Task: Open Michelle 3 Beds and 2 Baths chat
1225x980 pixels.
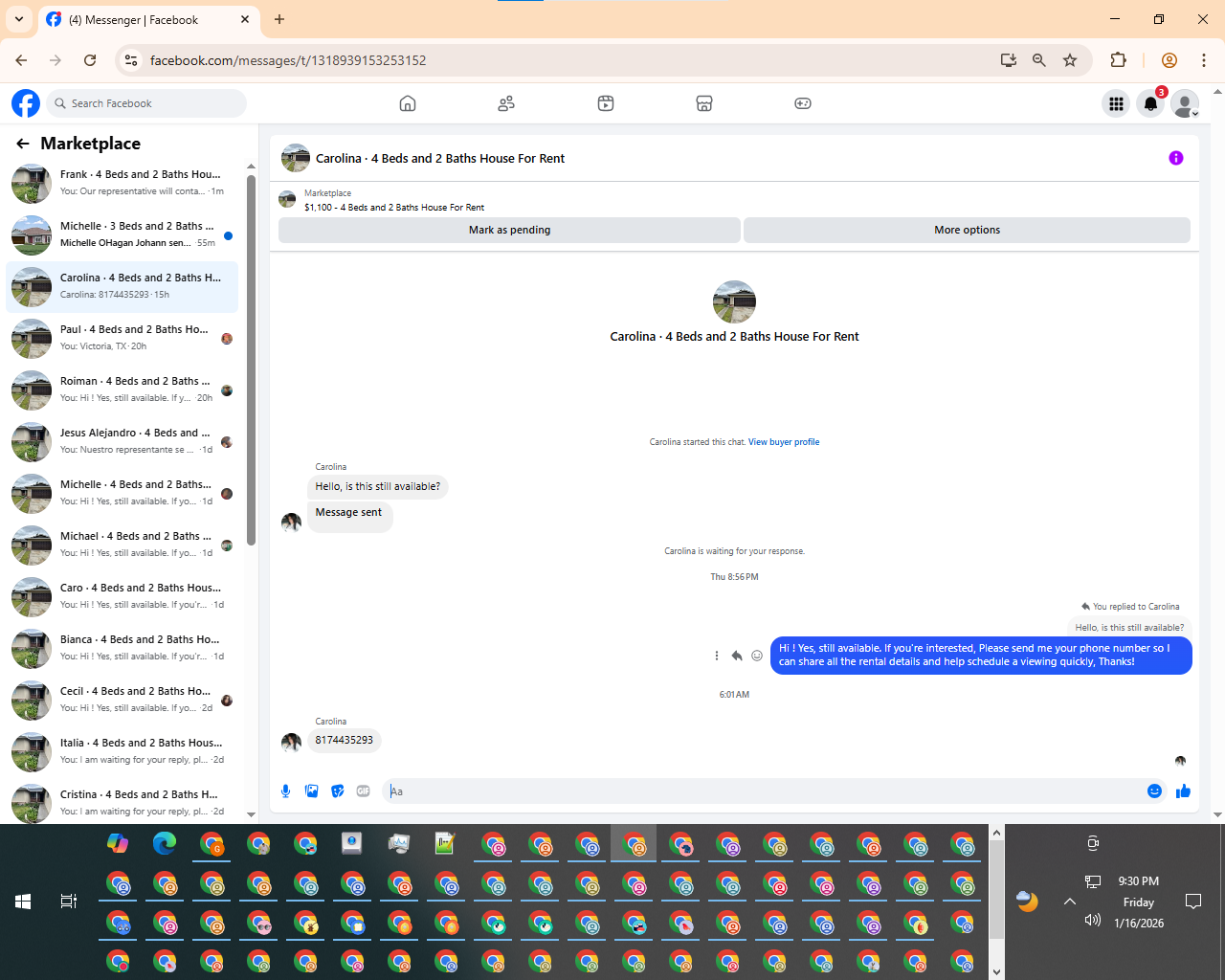Action: point(122,234)
